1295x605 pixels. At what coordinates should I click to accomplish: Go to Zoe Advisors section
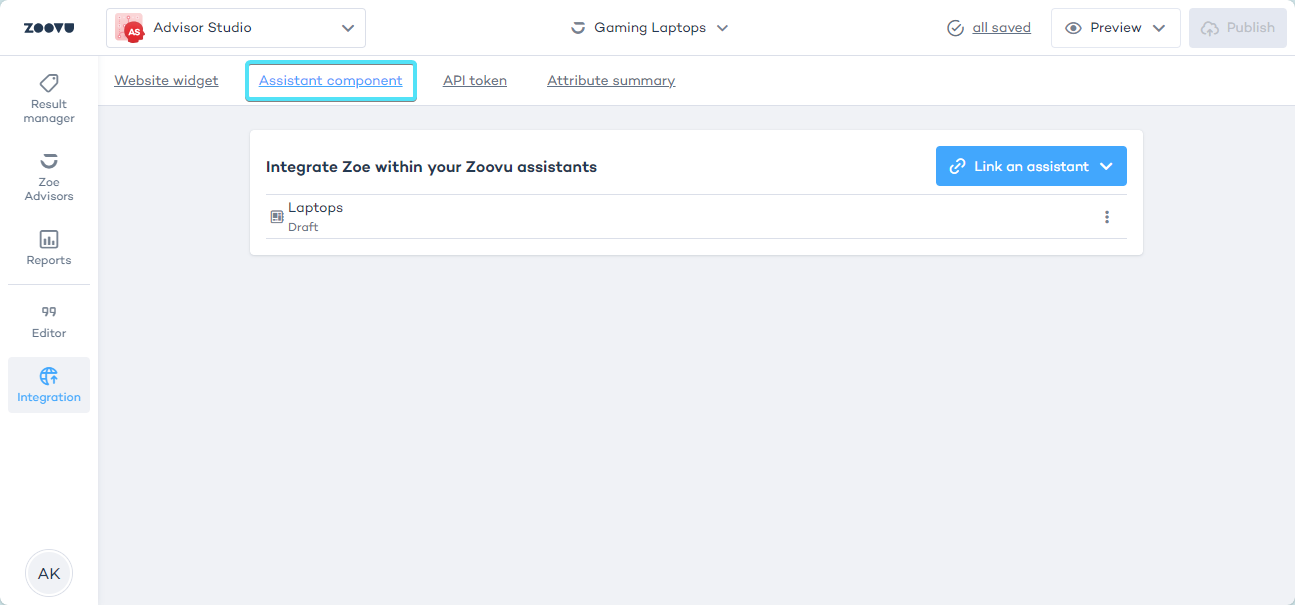tap(49, 175)
